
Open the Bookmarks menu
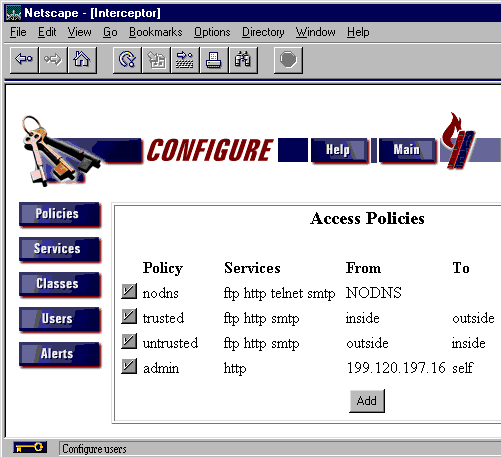pyautogui.click(x=156, y=32)
